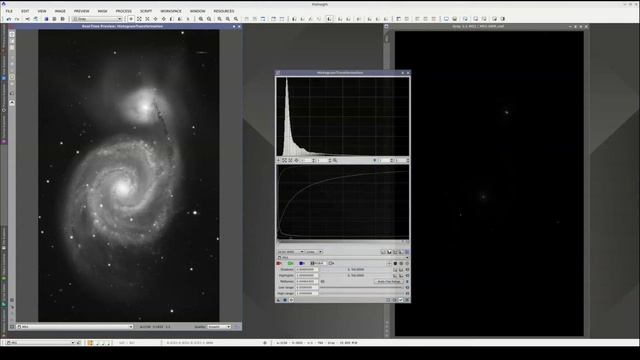
Task: Toggle the blue channel in HistogramTransformation
Action: [x=302, y=263]
